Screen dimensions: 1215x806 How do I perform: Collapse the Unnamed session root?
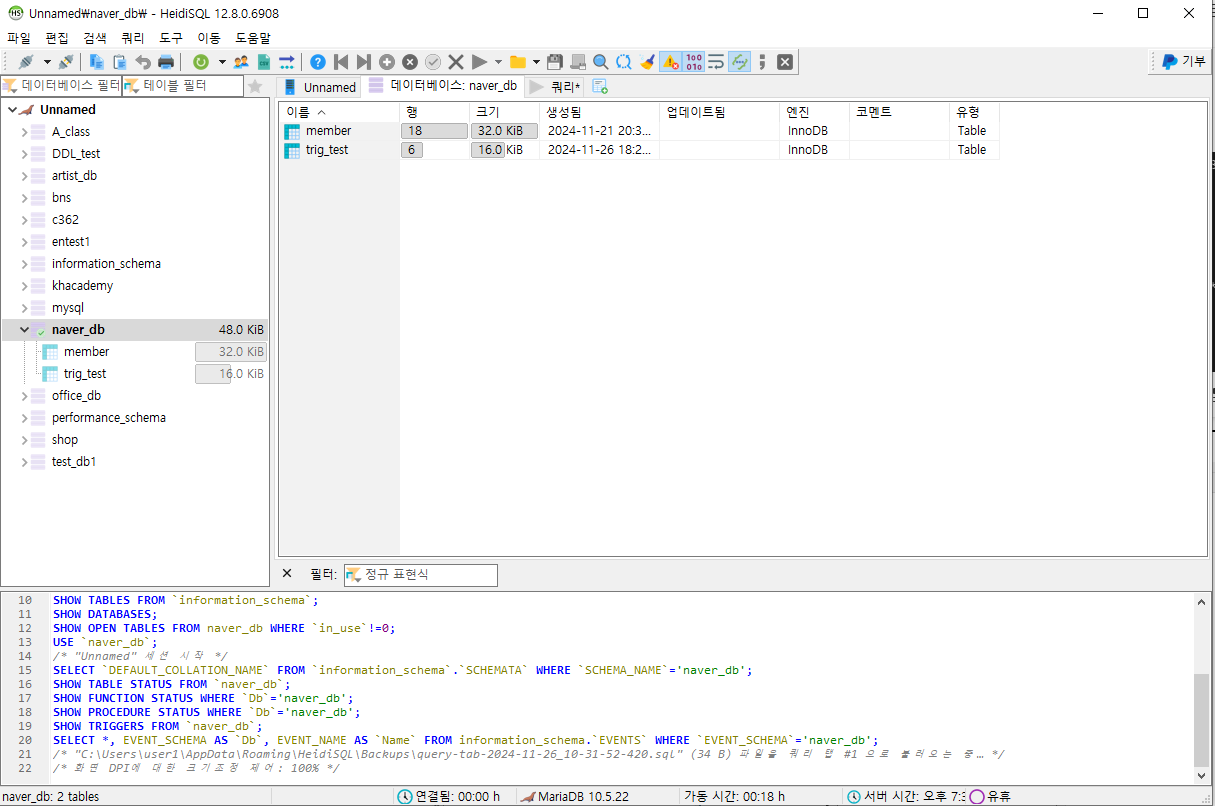tap(12, 110)
